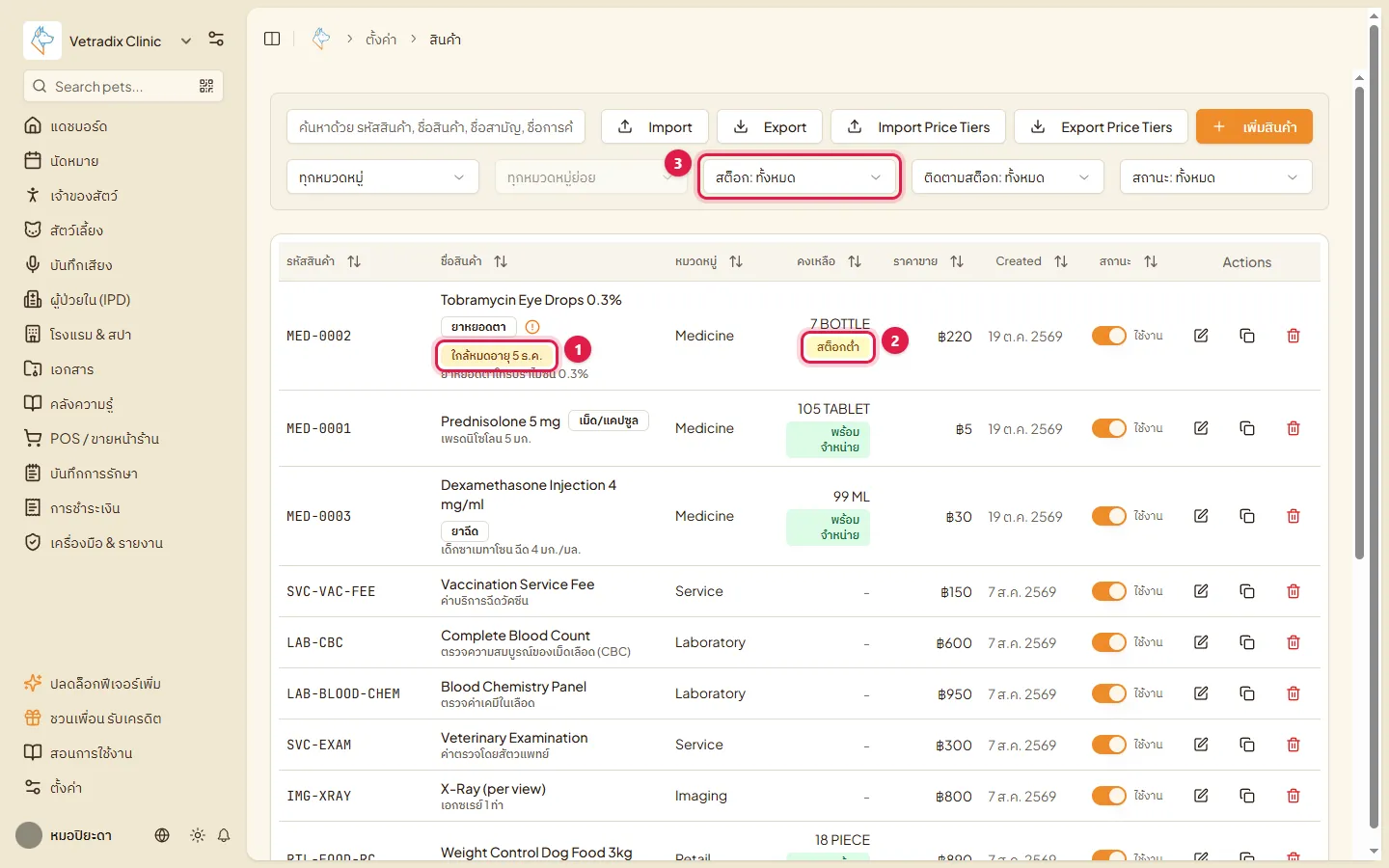
Task: Open นัดหมาย appointments in sidebar
Action: 75,161
